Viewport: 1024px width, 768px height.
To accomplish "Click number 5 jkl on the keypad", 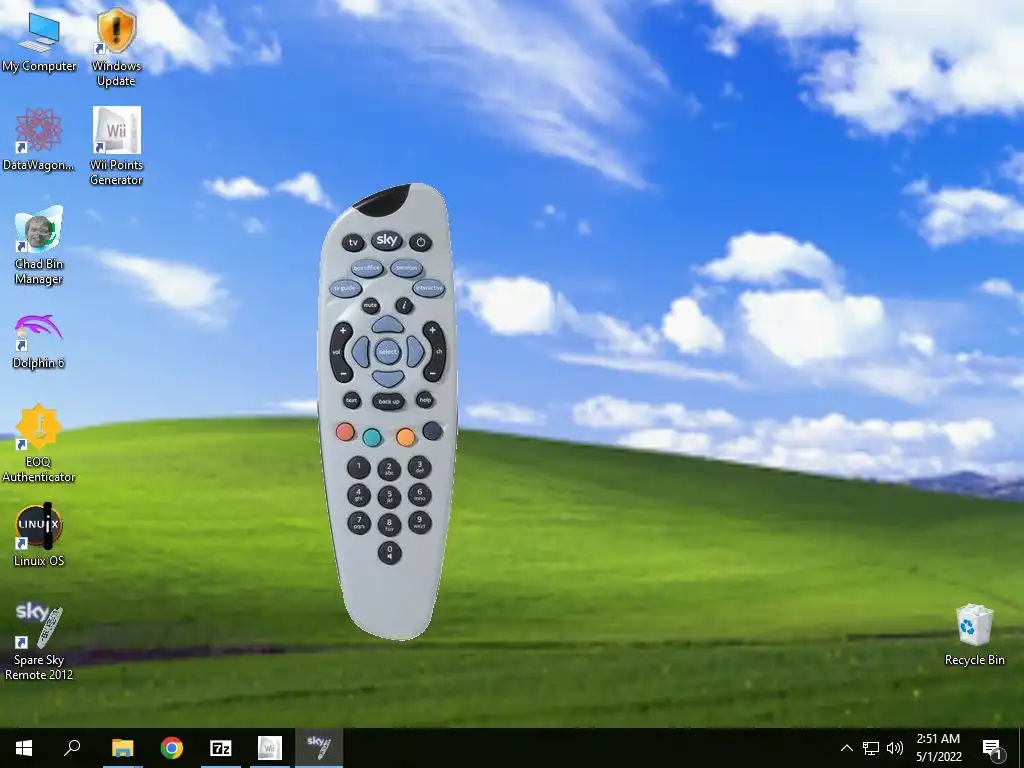I will coord(389,497).
